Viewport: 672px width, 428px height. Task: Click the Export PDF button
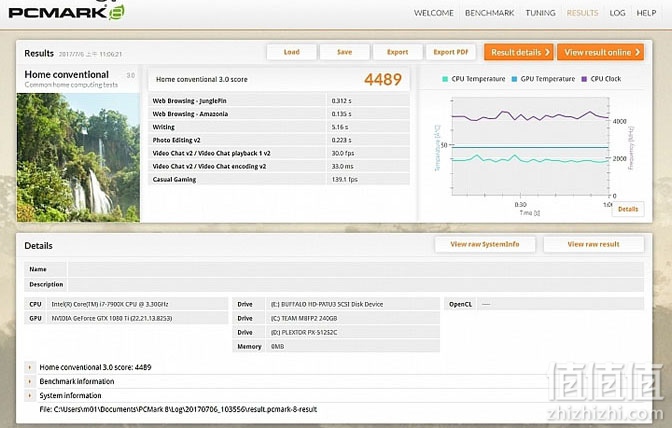point(450,52)
